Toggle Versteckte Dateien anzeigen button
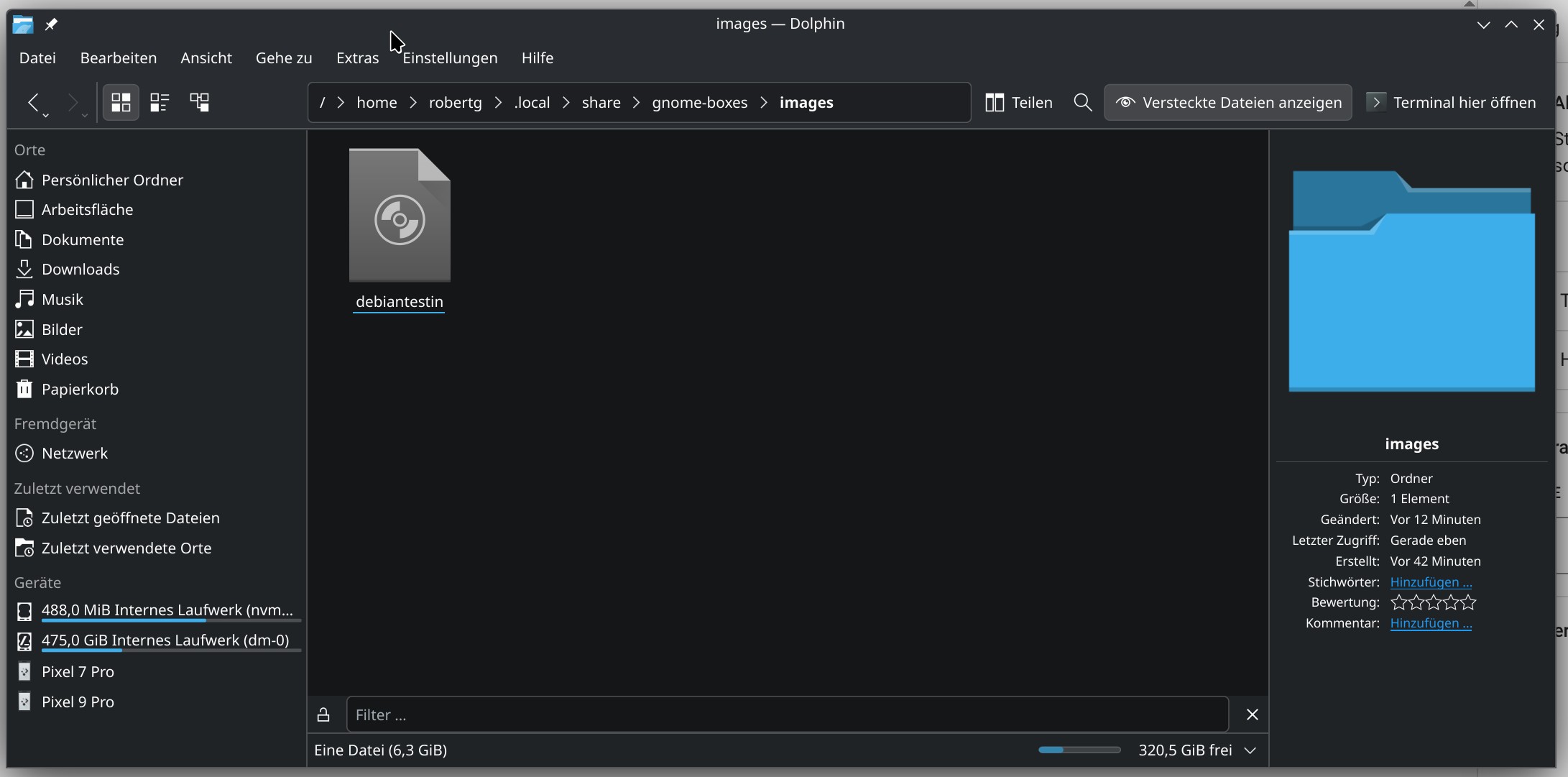Image resolution: width=1568 pixels, height=777 pixels. [x=1227, y=102]
